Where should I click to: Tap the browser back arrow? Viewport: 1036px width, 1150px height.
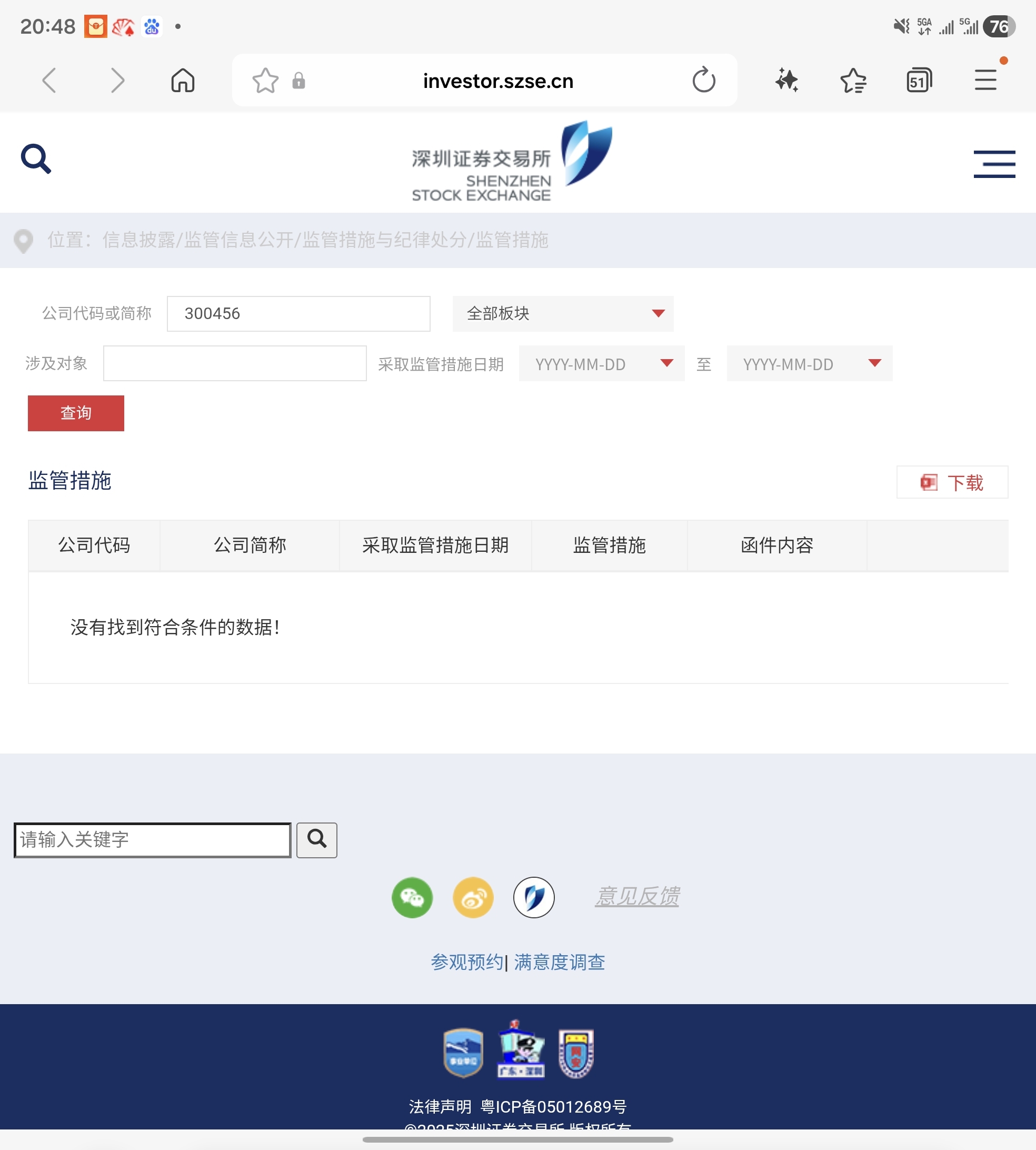coord(50,80)
